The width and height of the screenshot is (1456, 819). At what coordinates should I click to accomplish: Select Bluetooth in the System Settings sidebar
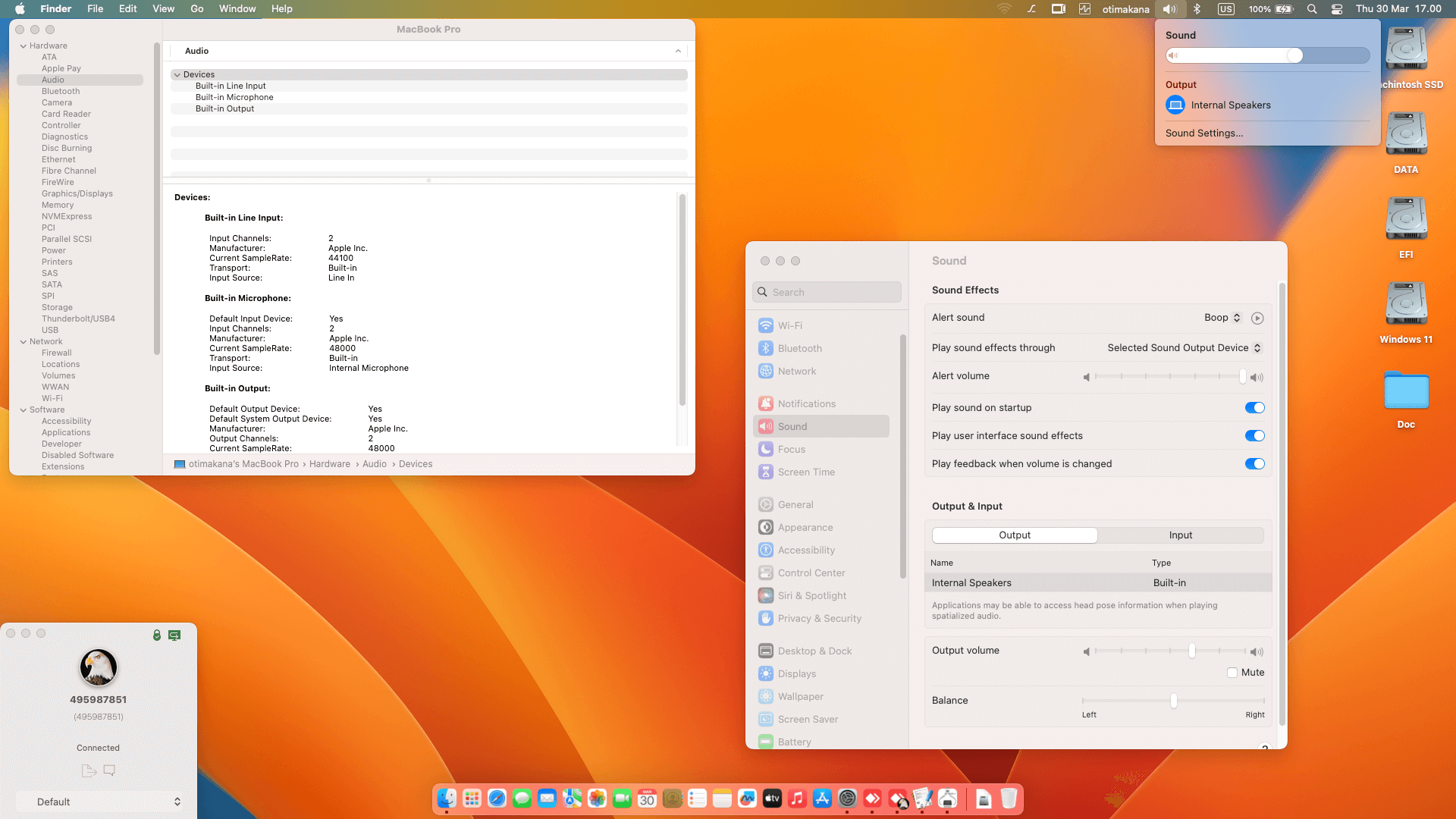(x=800, y=348)
